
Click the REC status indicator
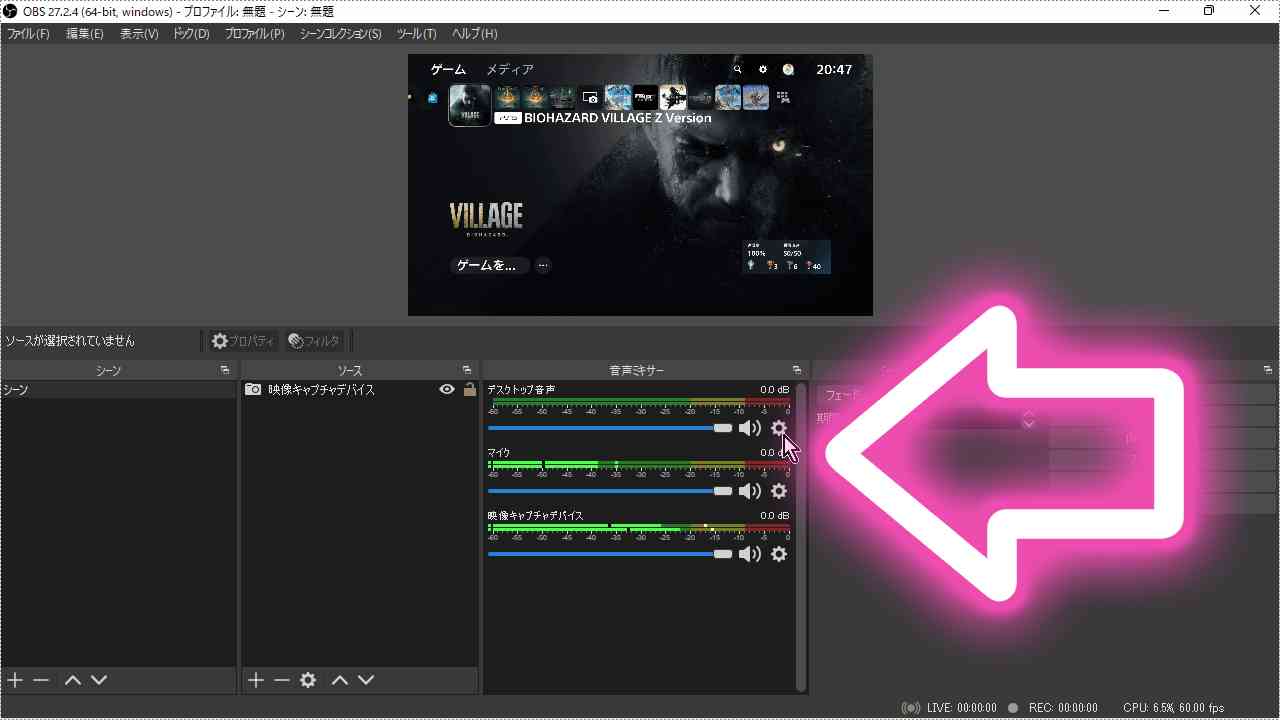click(x=1052, y=708)
